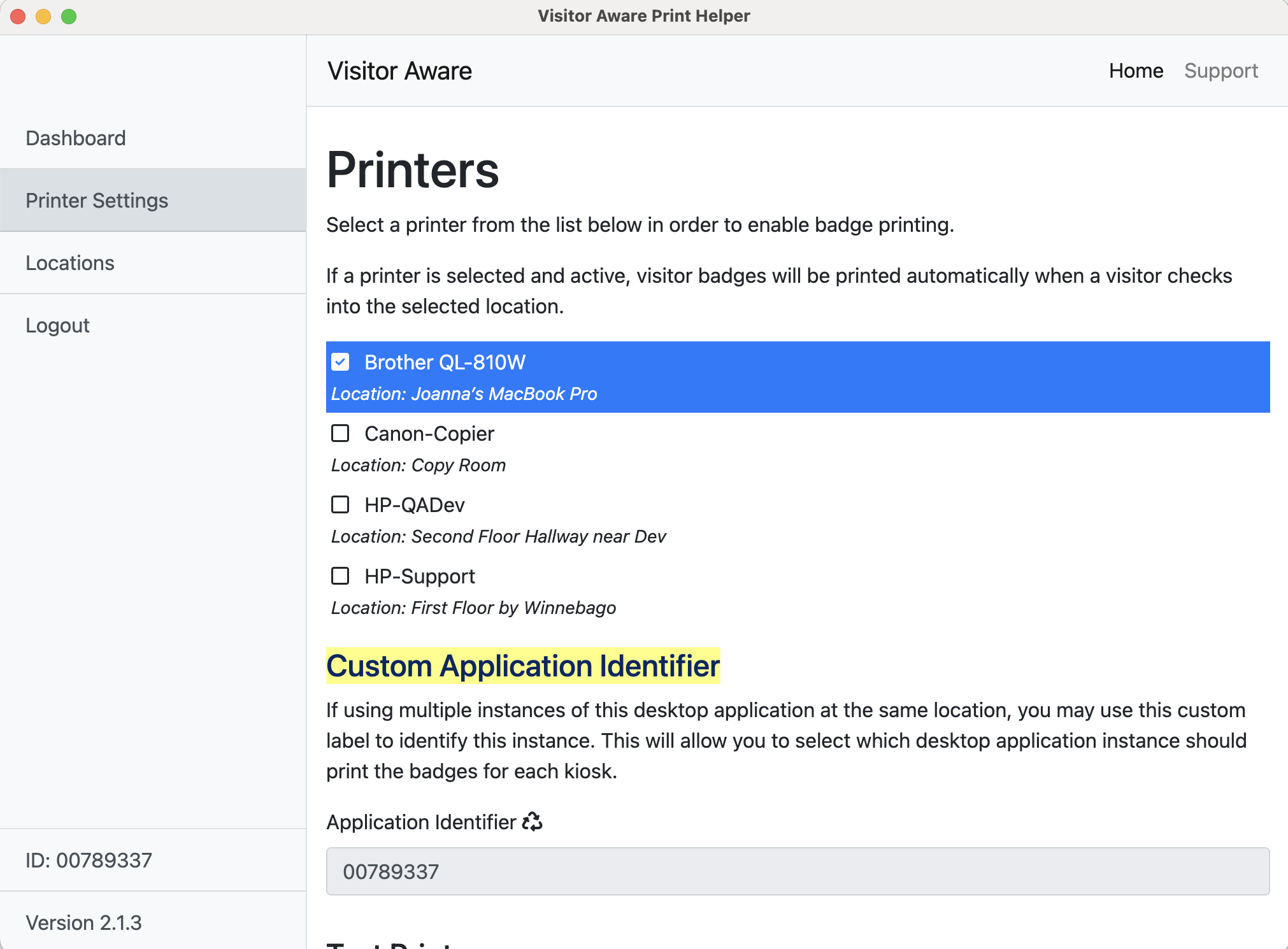The image size is (1288, 949).
Task: Click the Canon-Copier printer name label
Action: [429, 434]
